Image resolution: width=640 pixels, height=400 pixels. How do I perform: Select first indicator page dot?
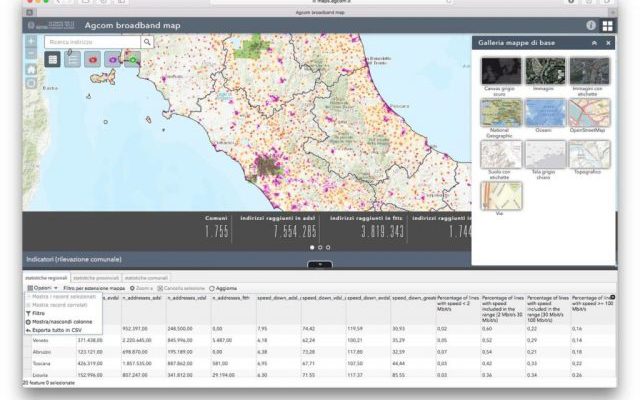point(312,247)
